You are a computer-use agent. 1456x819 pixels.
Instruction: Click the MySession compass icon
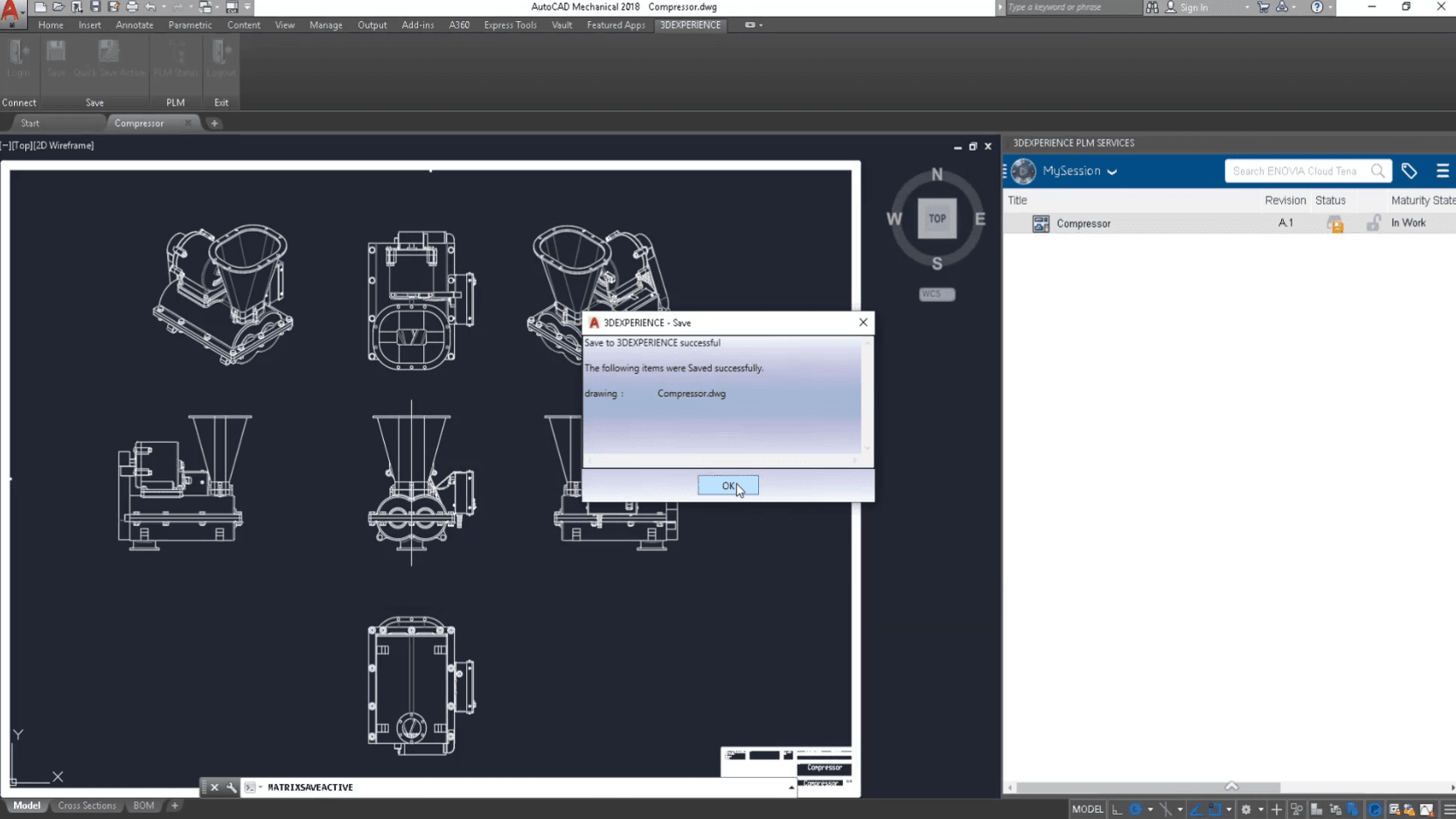point(1023,171)
